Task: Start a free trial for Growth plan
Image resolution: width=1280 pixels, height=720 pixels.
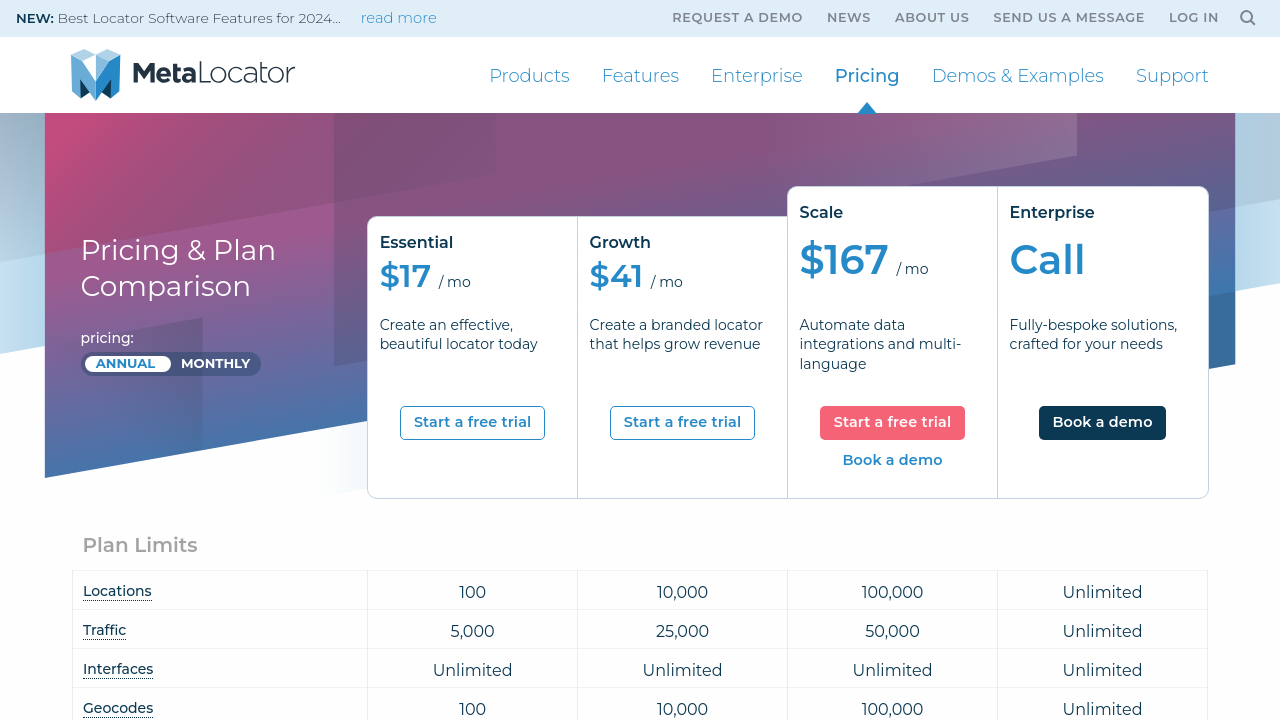Action: [x=682, y=423]
